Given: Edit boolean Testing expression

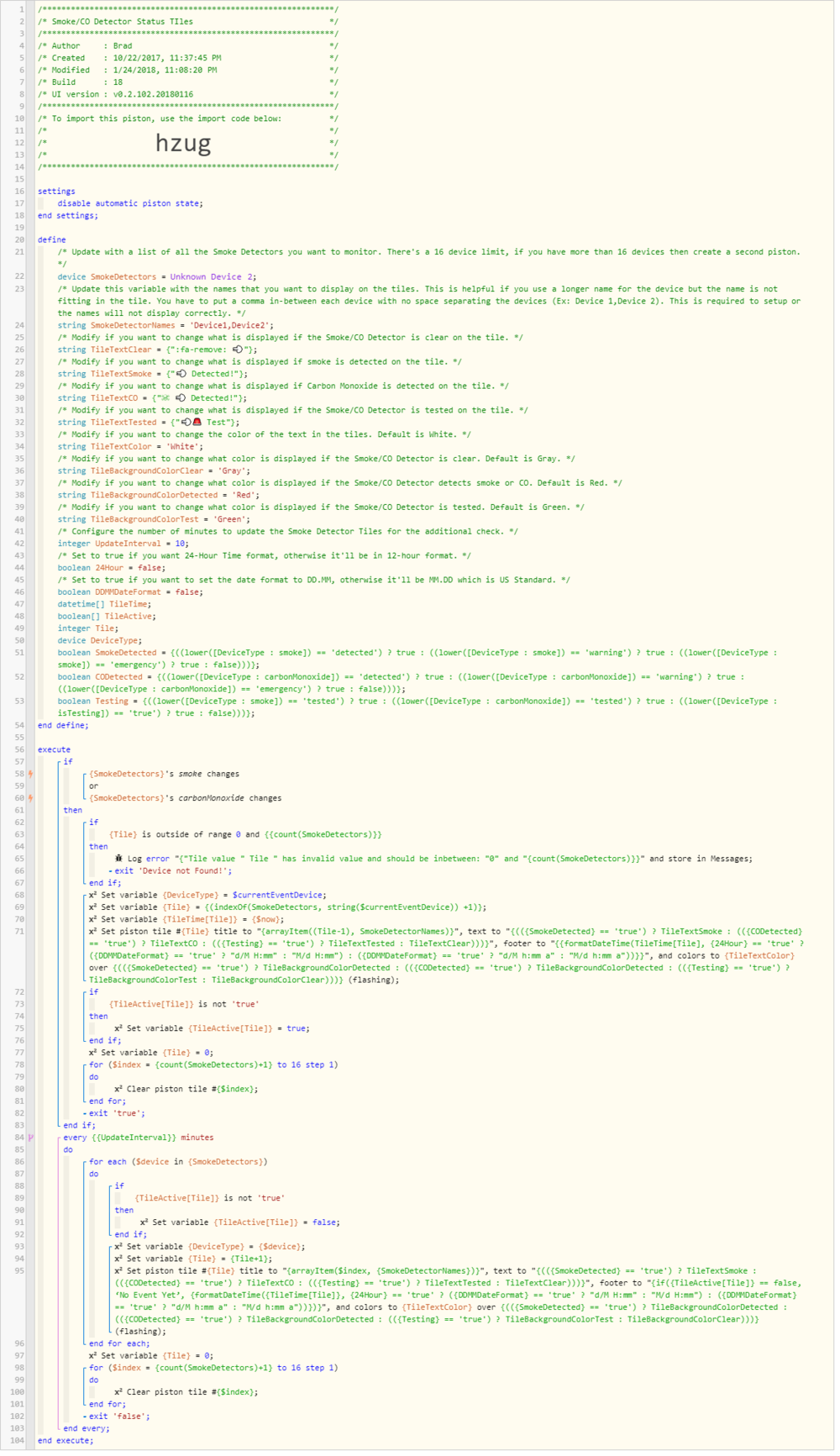Looking at the screenshot, I should (x=417, y=709).
